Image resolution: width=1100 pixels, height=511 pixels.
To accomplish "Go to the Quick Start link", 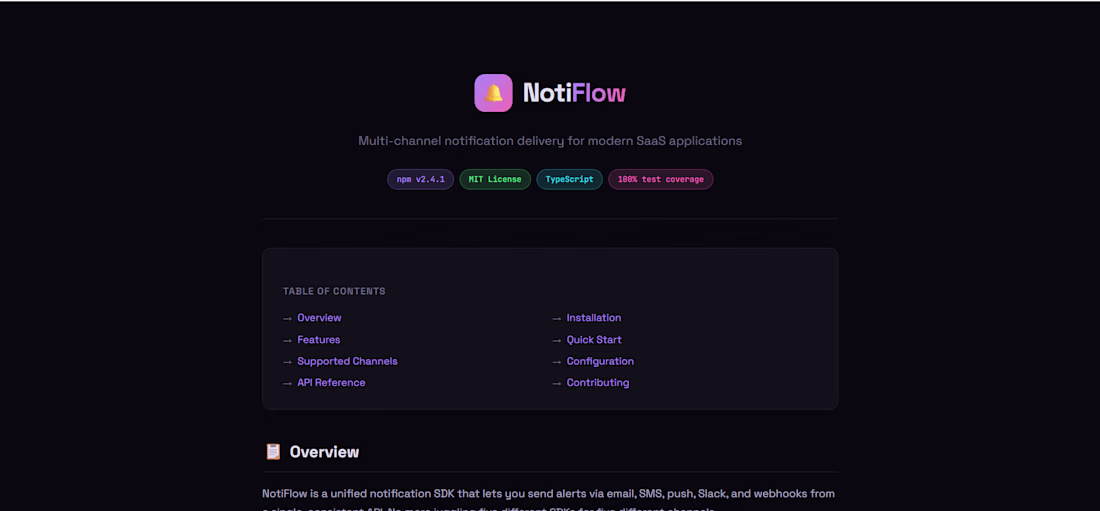I will pos(594,340).
